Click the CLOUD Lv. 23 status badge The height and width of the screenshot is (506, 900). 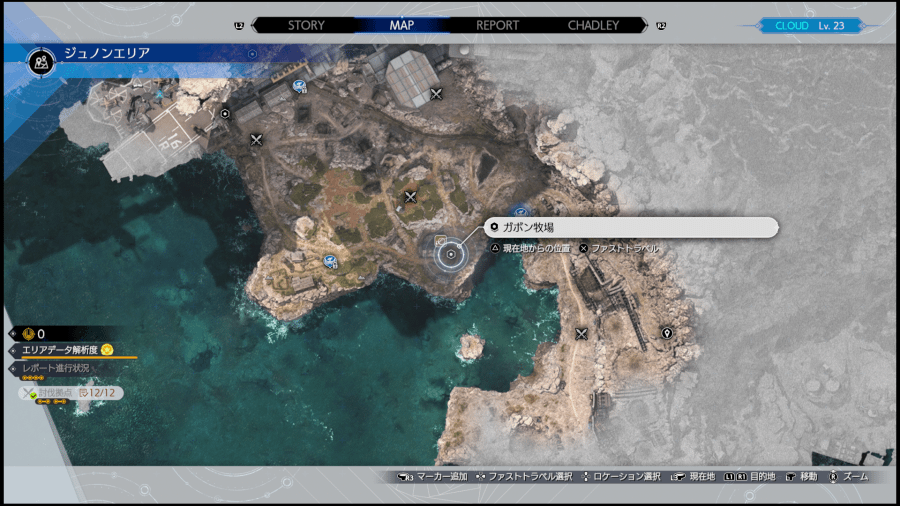[808, 26]
